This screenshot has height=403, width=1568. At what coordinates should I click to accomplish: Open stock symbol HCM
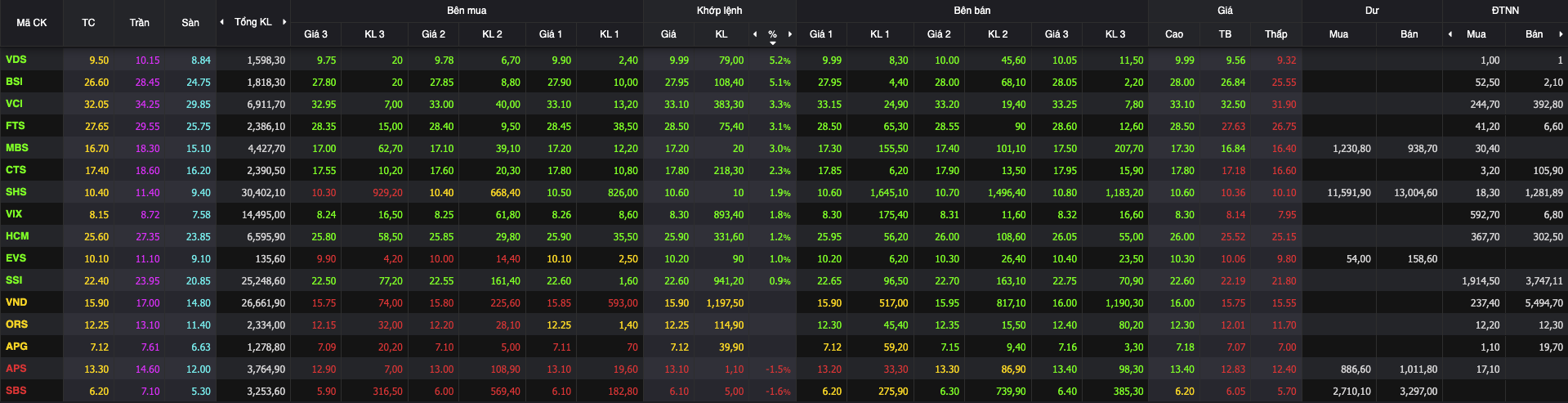[x=17, y=236]
